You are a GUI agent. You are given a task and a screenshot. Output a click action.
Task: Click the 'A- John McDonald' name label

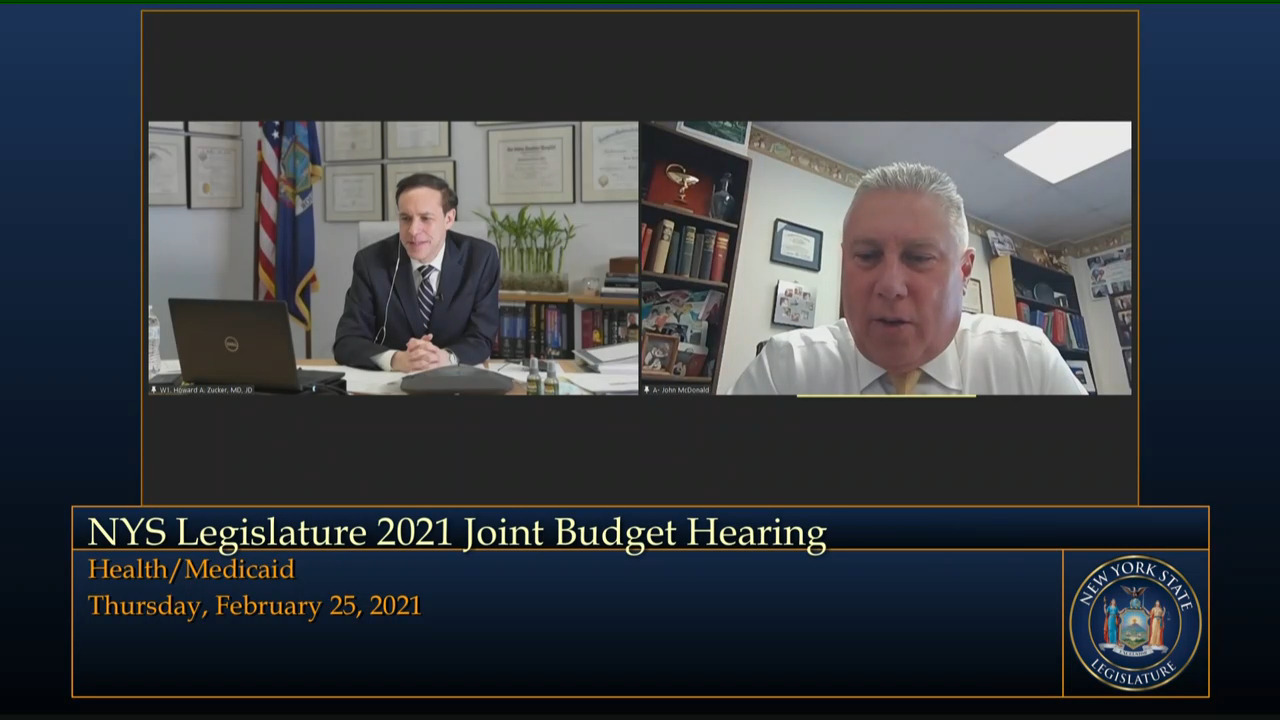(x=681, y=390)
